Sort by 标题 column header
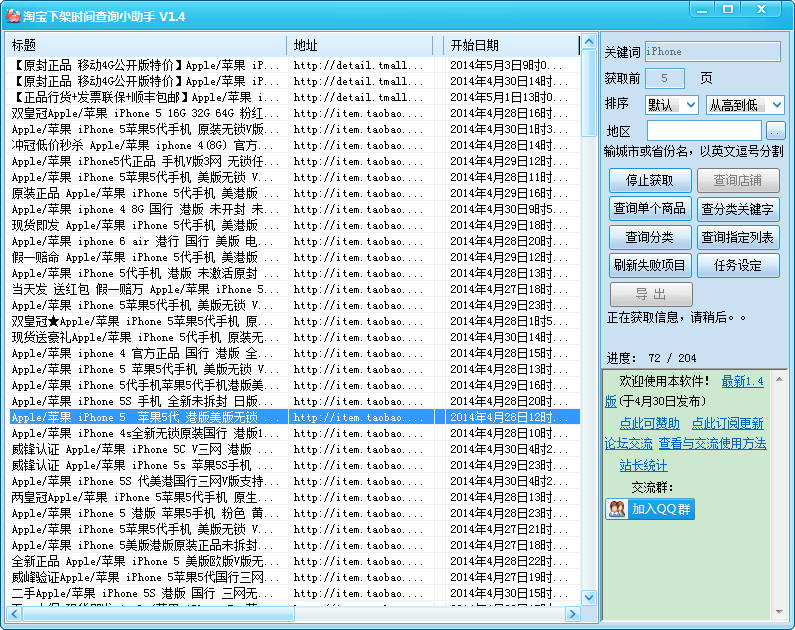This screenshot has width=795, height=630. pos(147,45)
